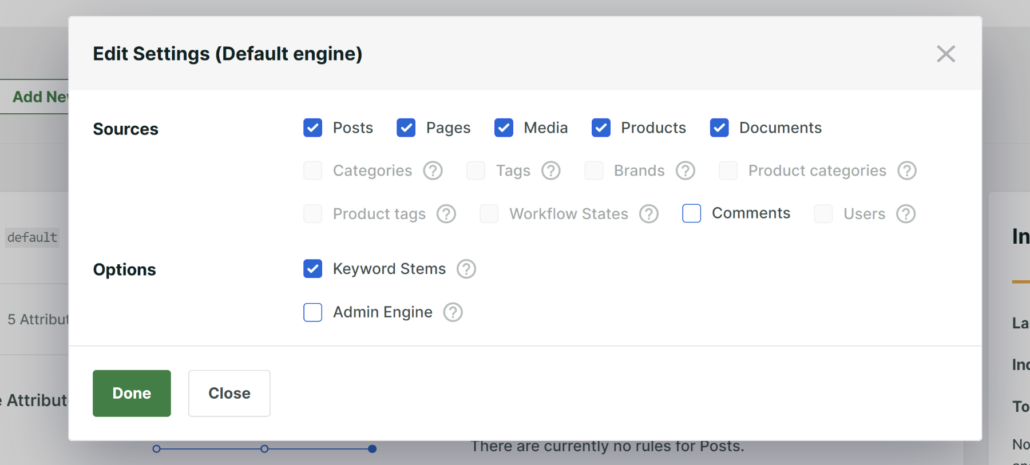The image size is (1030, 465).
Task: Open help icon next to Brands
Action: pos(685,171)
